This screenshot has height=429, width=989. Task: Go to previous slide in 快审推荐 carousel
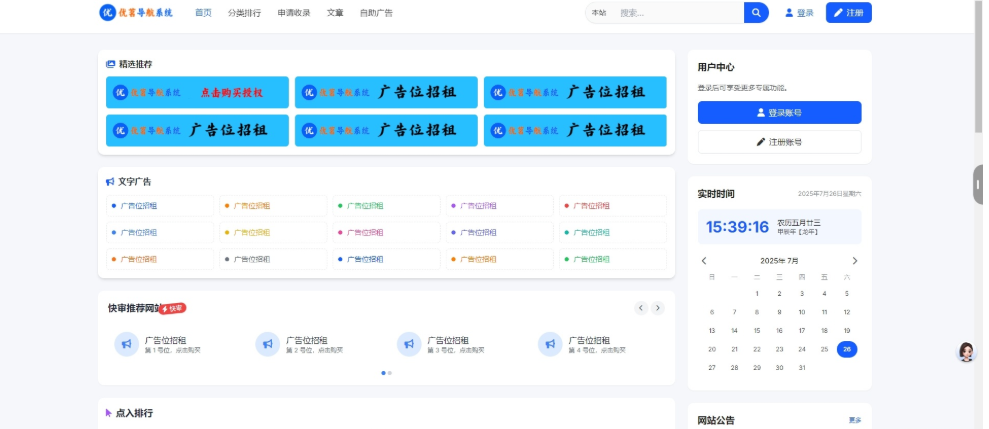pyautogui.click(x=641, y=308)
